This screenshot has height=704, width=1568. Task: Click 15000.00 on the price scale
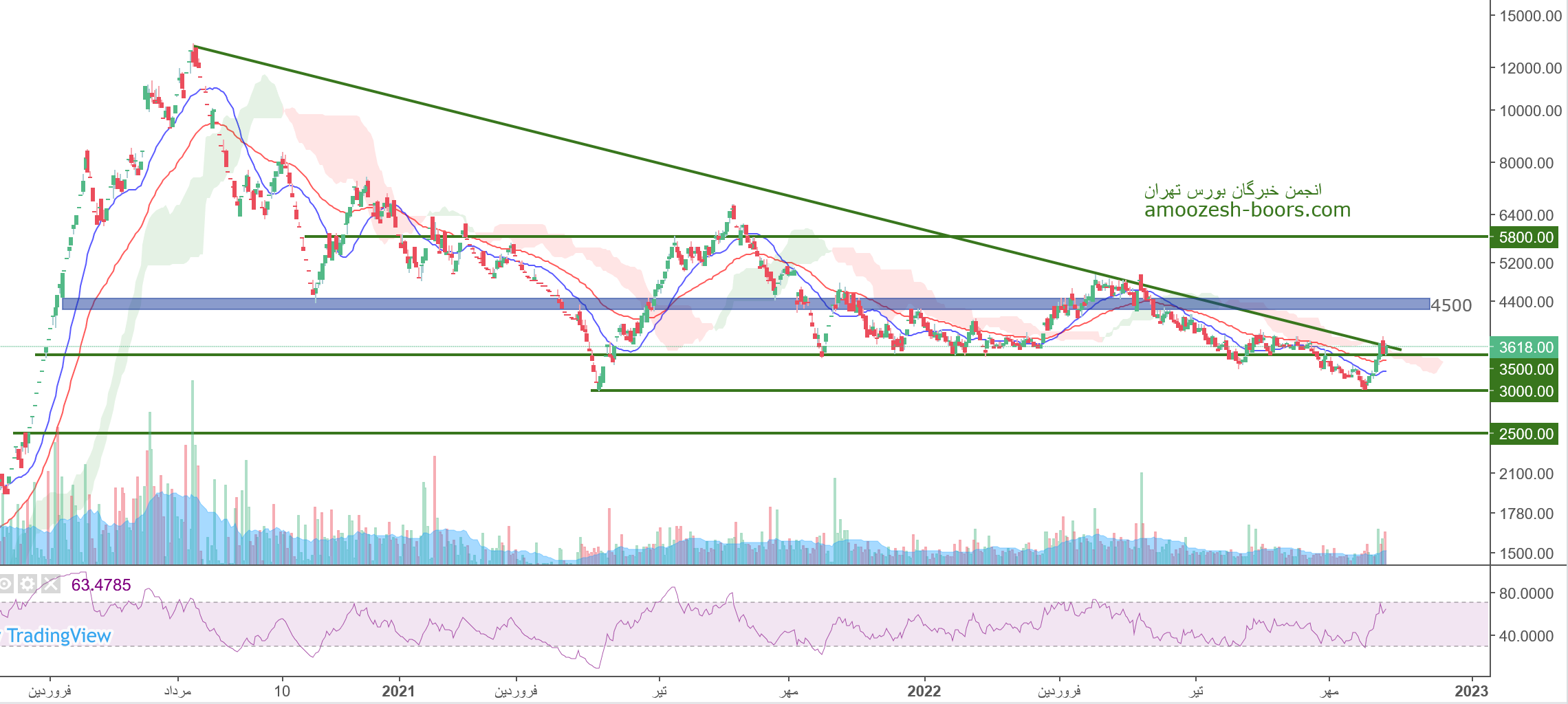point(1530,16)
